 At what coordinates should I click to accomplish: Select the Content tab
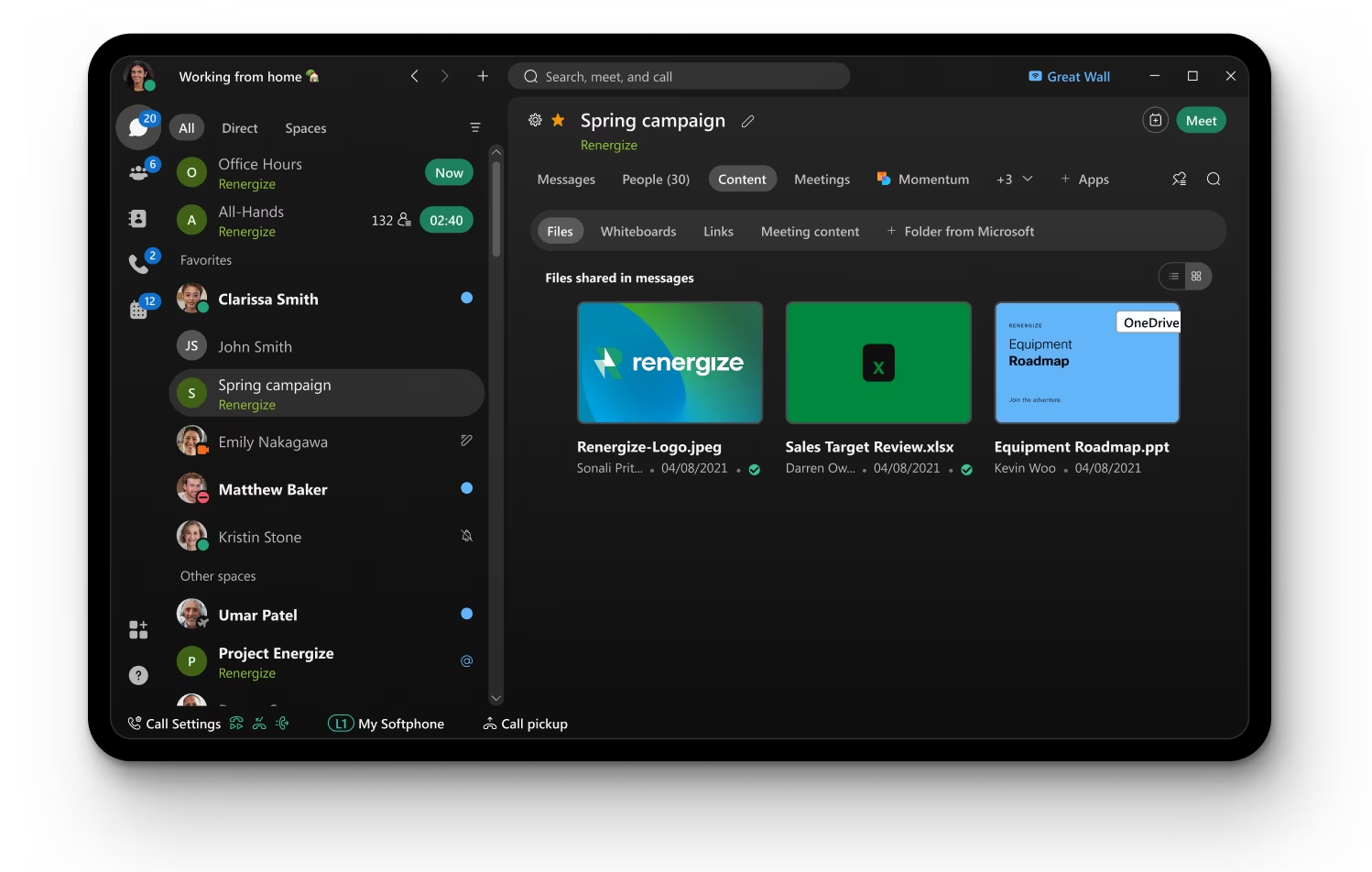pos(742,179)
